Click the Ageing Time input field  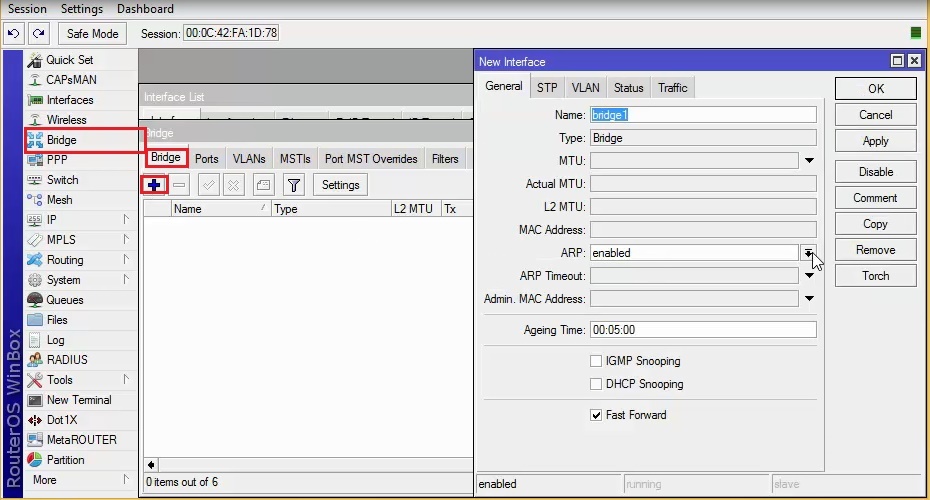point(703,330)
